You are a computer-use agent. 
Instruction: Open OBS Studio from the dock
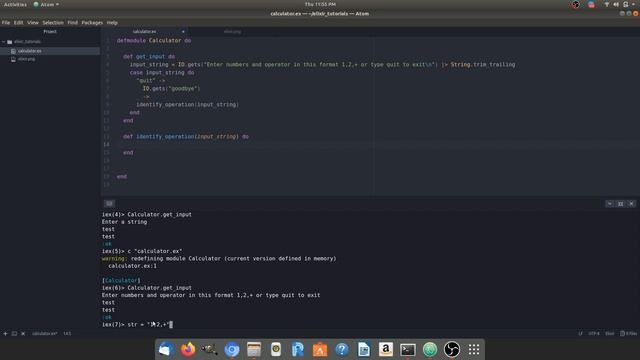click(x=452, y=349)
